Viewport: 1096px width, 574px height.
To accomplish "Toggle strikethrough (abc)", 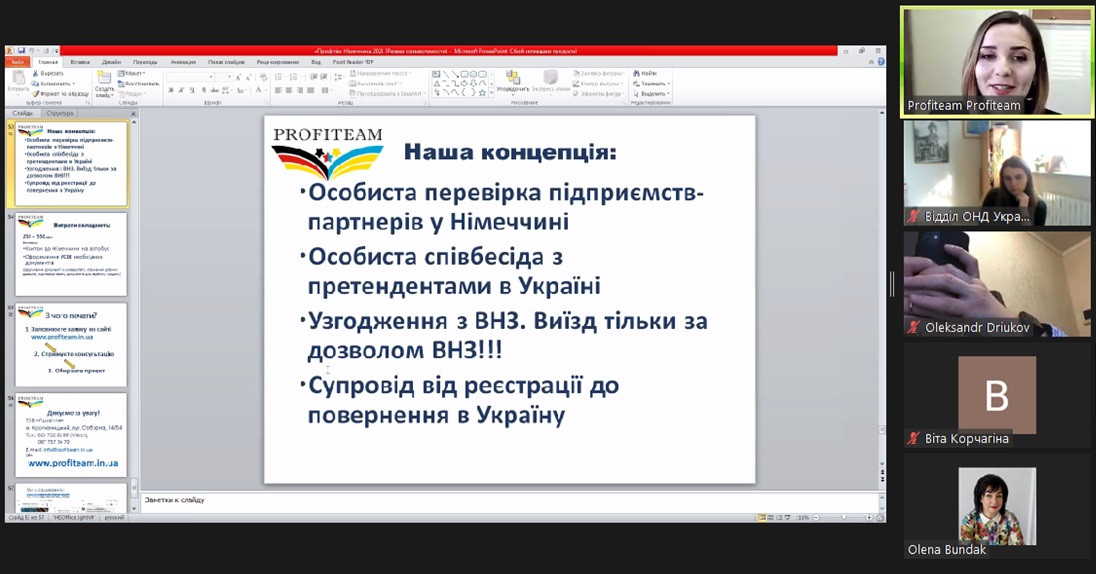I will click(214, 90).
